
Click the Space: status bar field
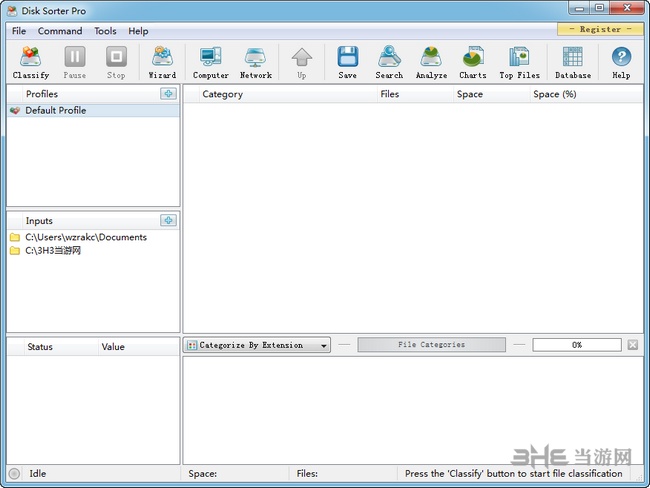[x=235, y=473]
